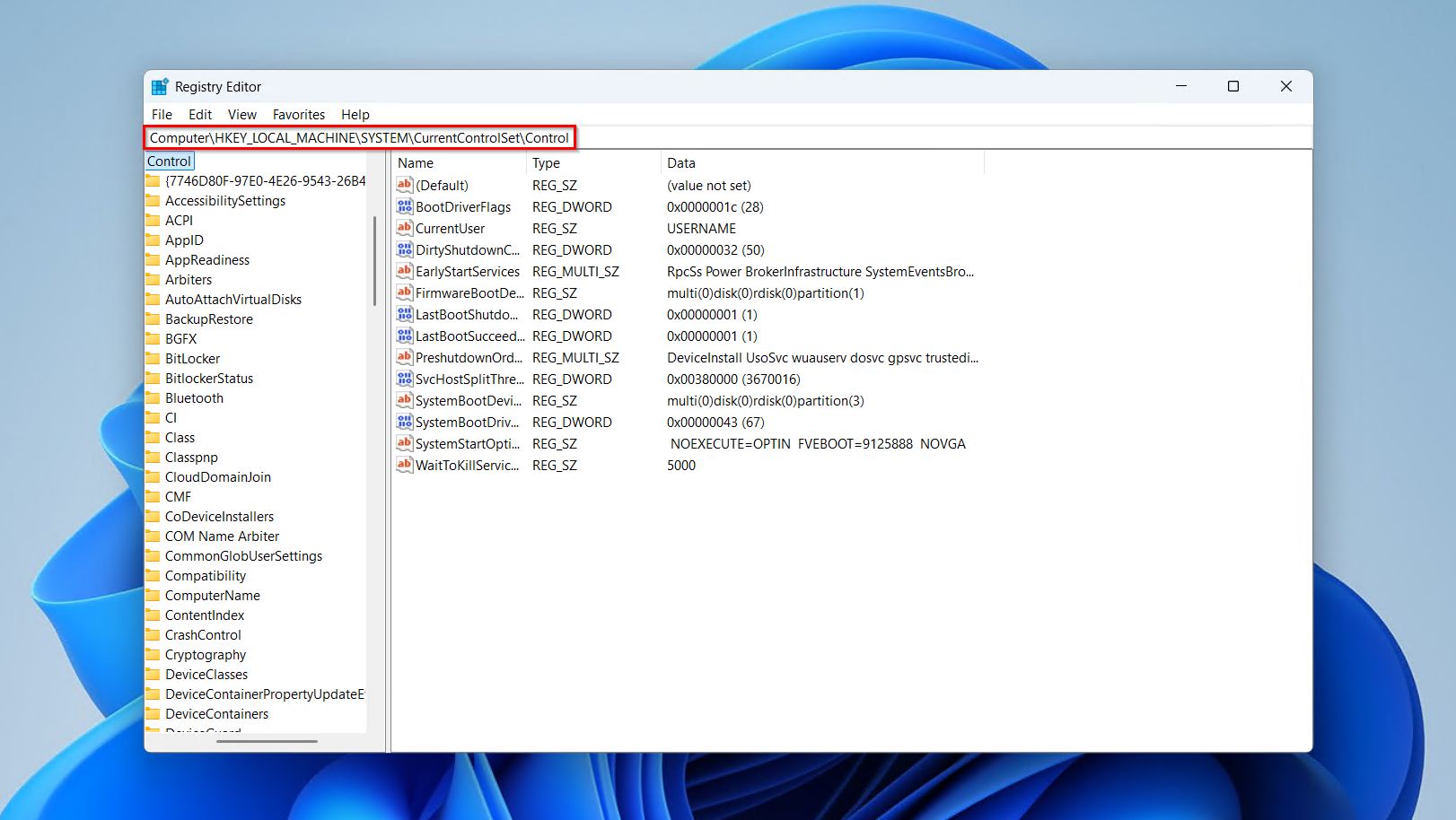Image resolution: width=1456 pixels, height=820 pixels.
Task: Click the Cryptography folder icon
Action: click(x=153, y=655)
